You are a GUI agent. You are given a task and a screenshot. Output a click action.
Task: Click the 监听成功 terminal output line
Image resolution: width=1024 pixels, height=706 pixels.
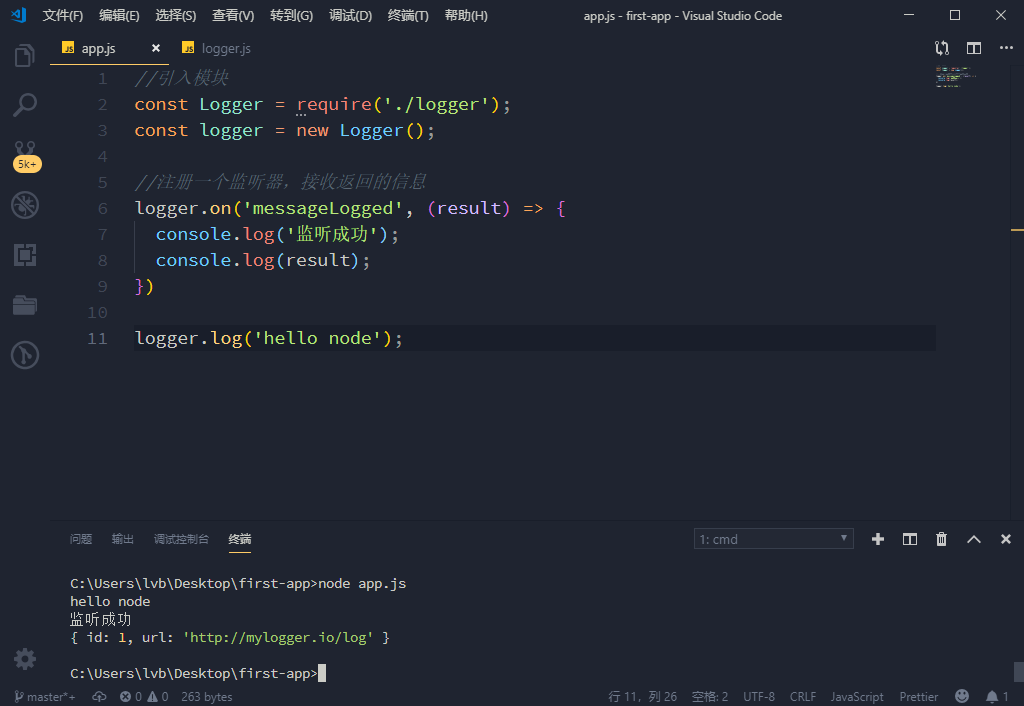tap(101, 619)
